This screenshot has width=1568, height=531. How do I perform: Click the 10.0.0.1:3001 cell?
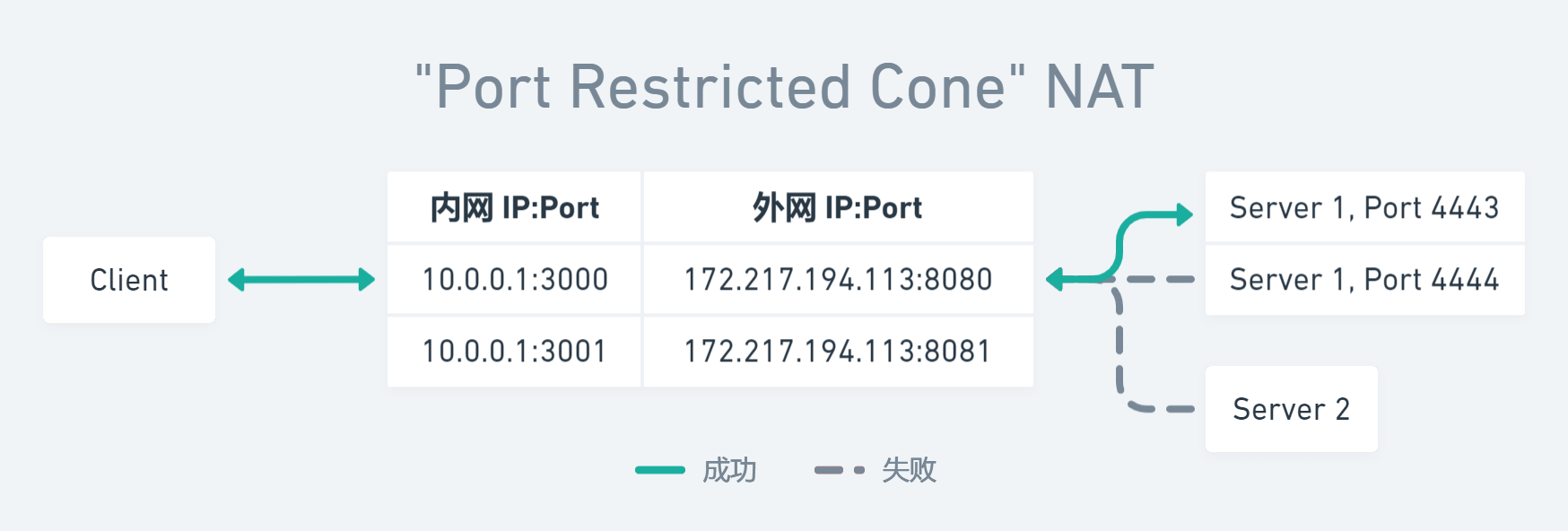coord(514,352)
